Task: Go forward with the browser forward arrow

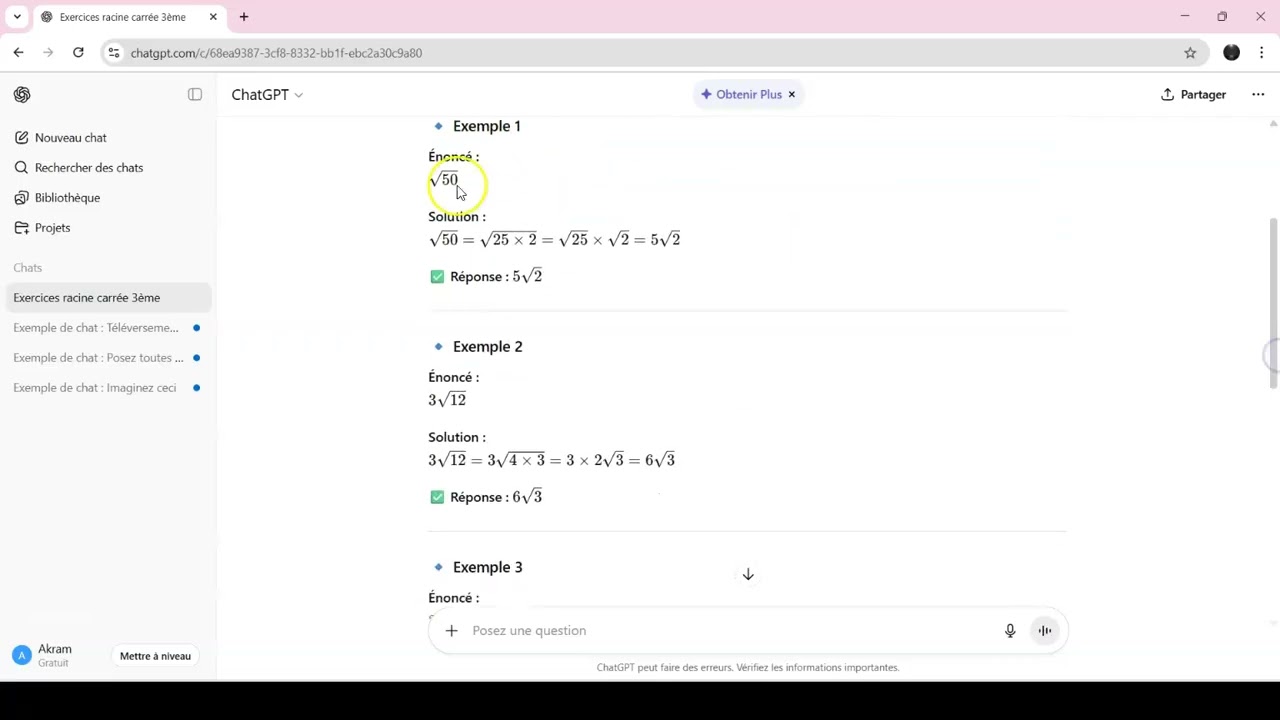Action: click(x=48, y=53)
